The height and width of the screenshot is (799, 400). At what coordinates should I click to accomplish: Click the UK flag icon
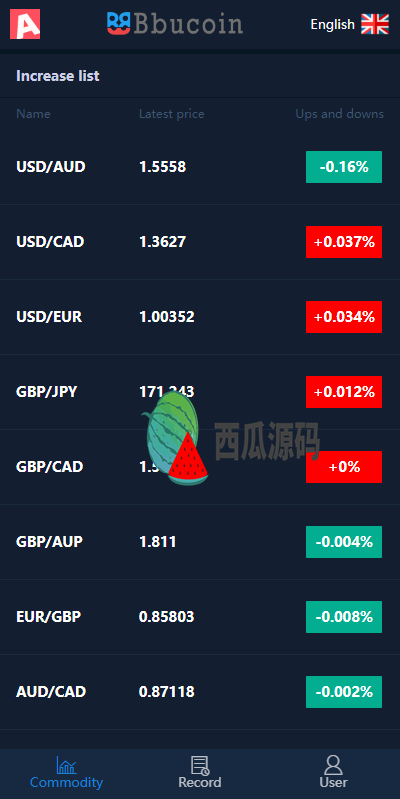point(375,24)
